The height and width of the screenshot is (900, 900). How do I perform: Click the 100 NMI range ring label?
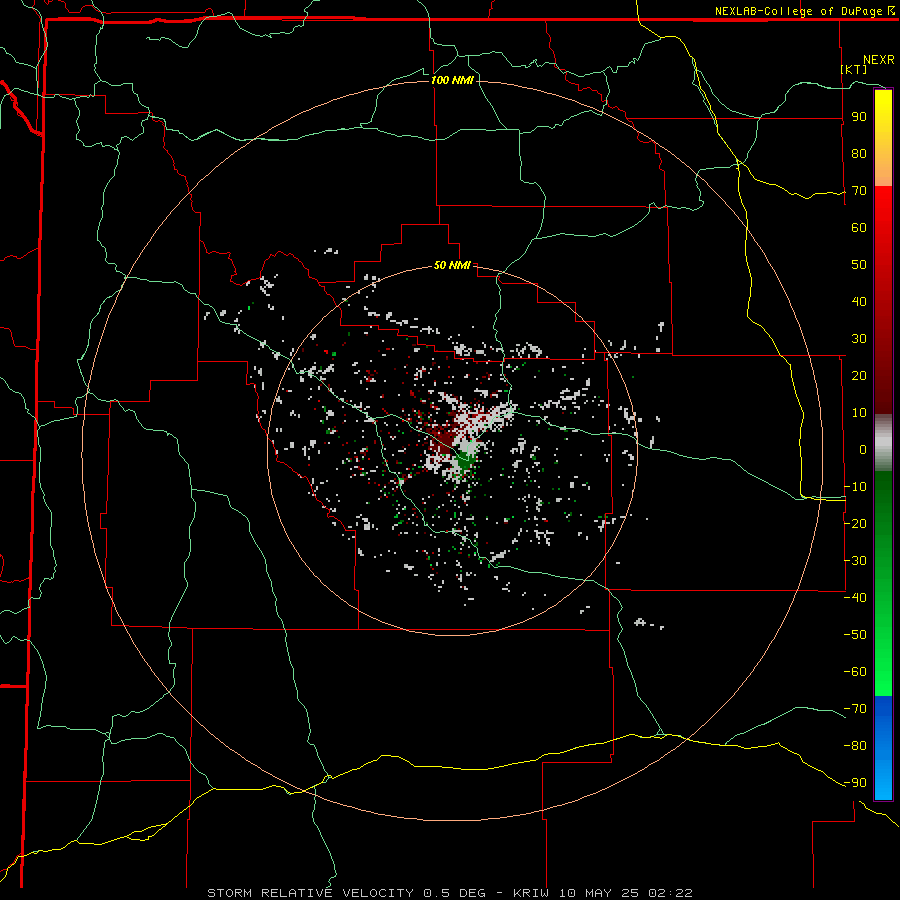pos(452,80)
